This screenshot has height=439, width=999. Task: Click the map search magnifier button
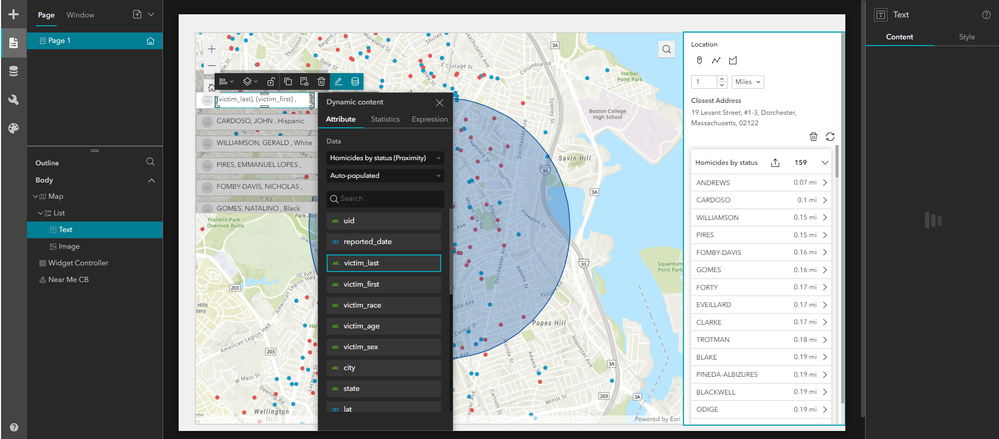[667, 49]
